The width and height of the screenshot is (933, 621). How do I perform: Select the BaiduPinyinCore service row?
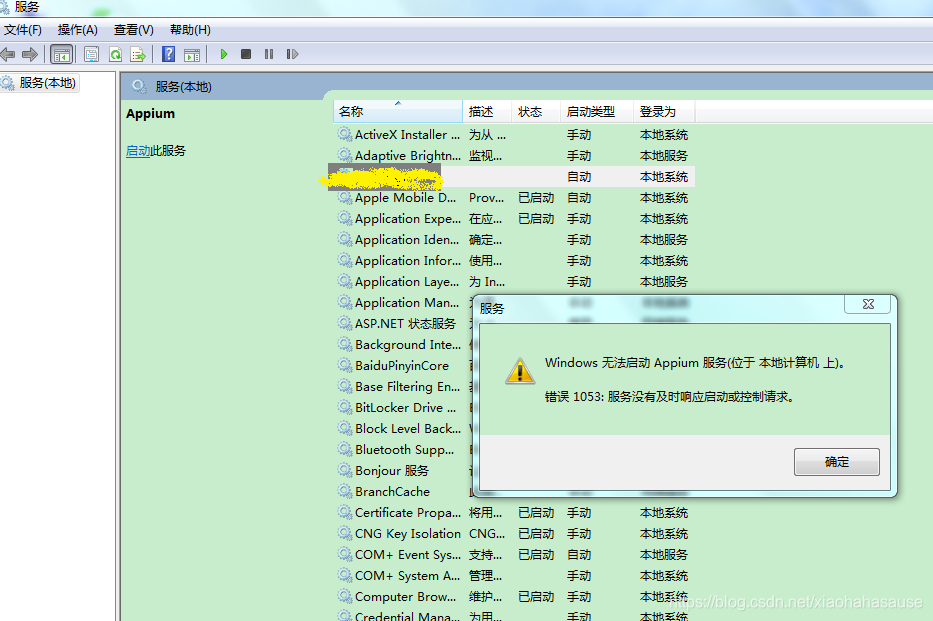[x=403, y=366]
